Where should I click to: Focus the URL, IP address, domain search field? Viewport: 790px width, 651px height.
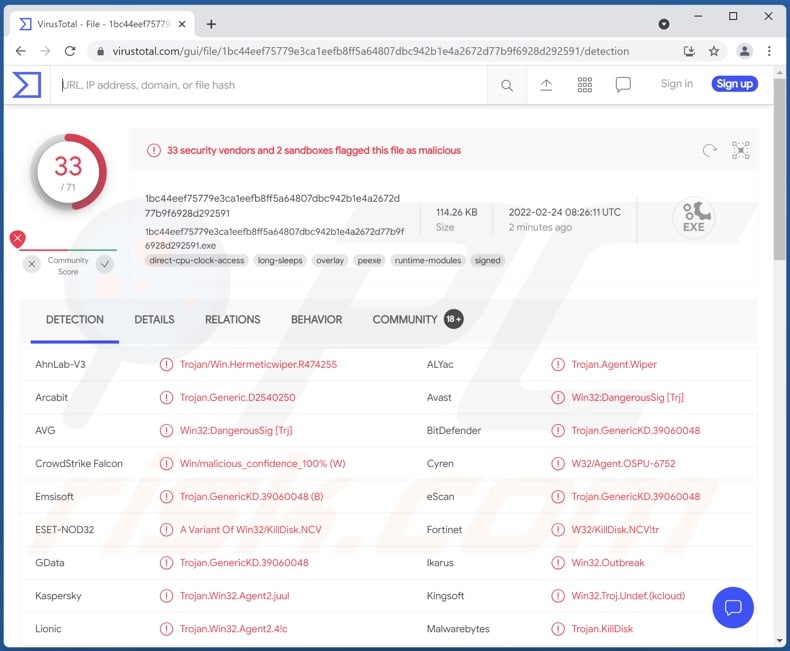269,85
